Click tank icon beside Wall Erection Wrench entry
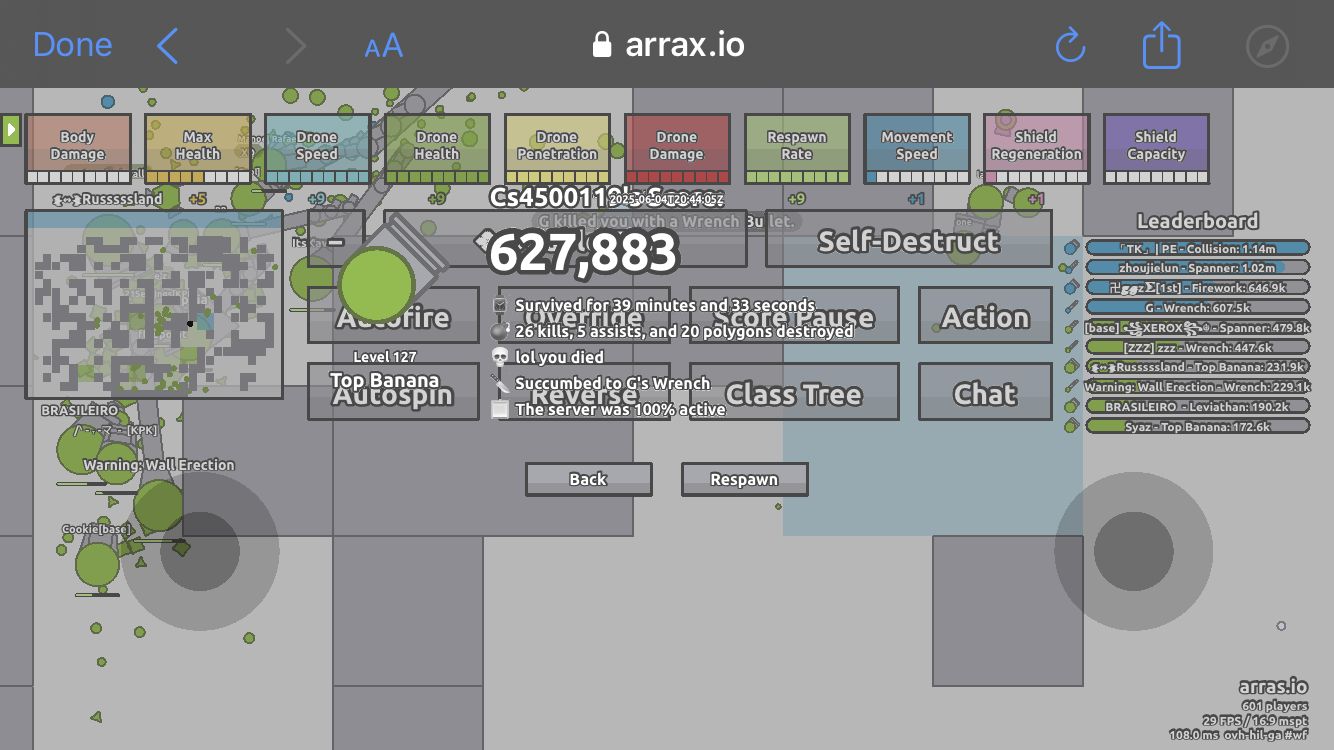 click(1071, 386)
